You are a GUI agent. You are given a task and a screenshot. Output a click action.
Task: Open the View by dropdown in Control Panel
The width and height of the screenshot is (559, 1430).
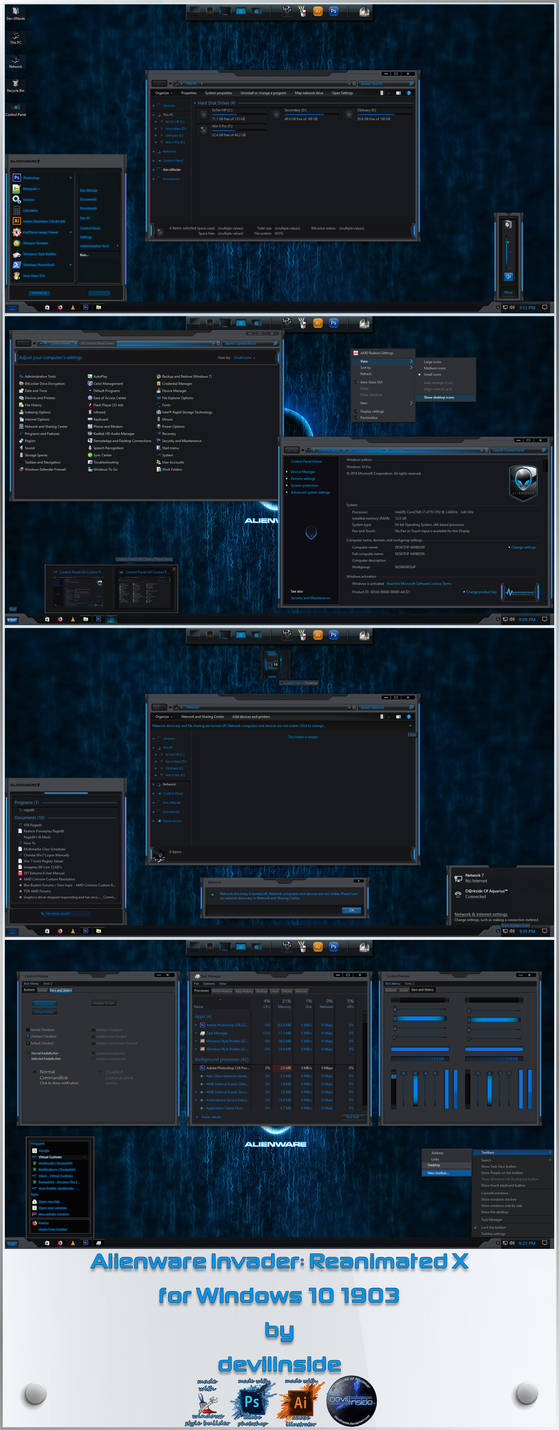244,357
